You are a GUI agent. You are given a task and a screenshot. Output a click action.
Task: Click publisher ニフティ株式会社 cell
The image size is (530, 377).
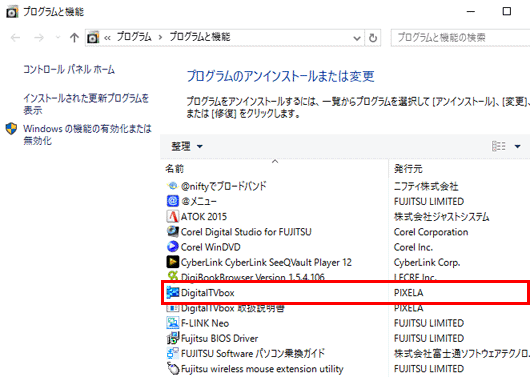[426, 186]
